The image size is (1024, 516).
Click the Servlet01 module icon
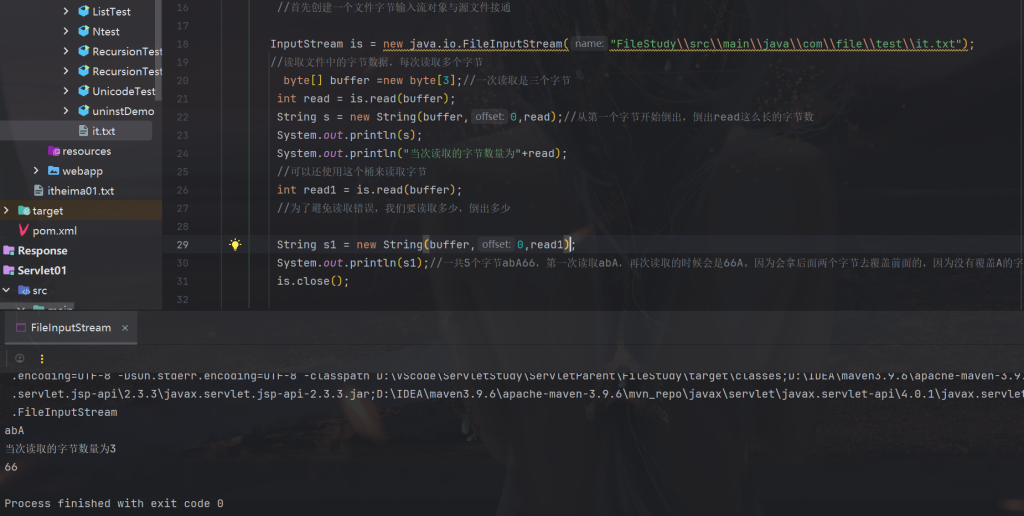8,271
